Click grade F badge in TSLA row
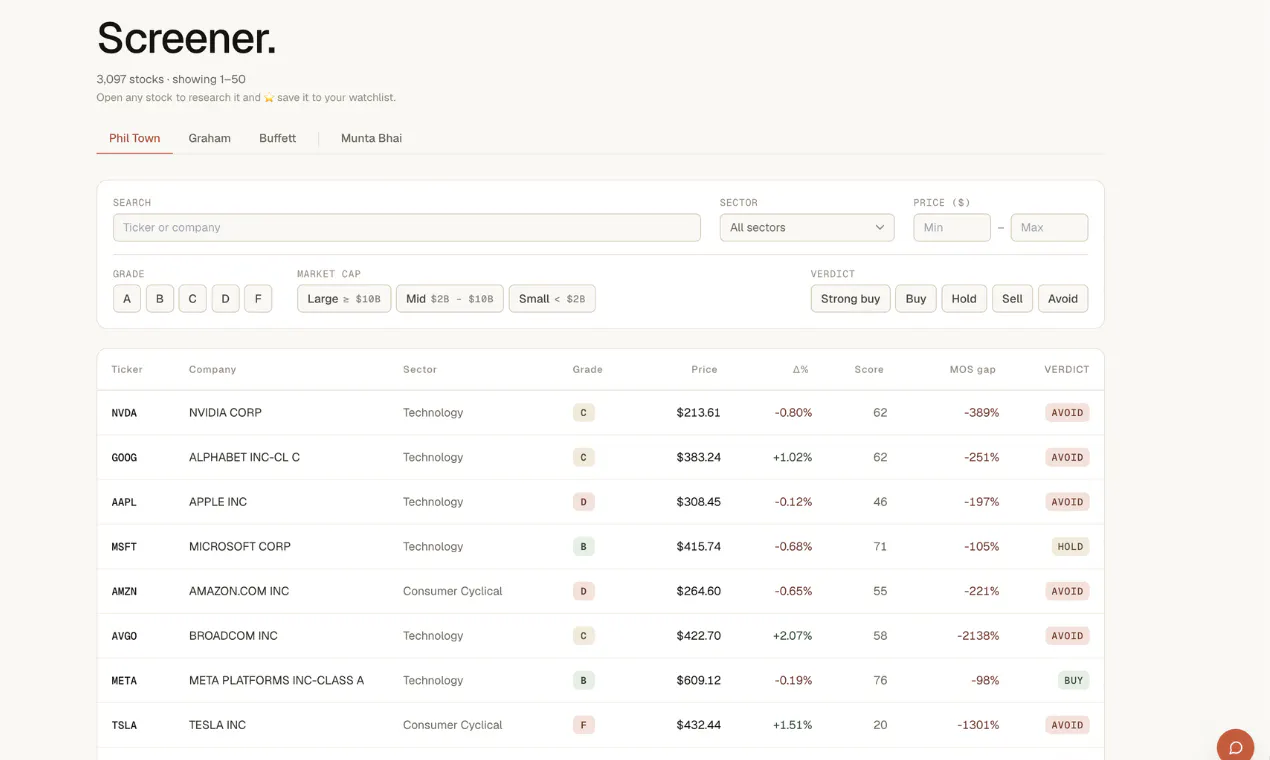1270x760 pixels. coord(584,725)
